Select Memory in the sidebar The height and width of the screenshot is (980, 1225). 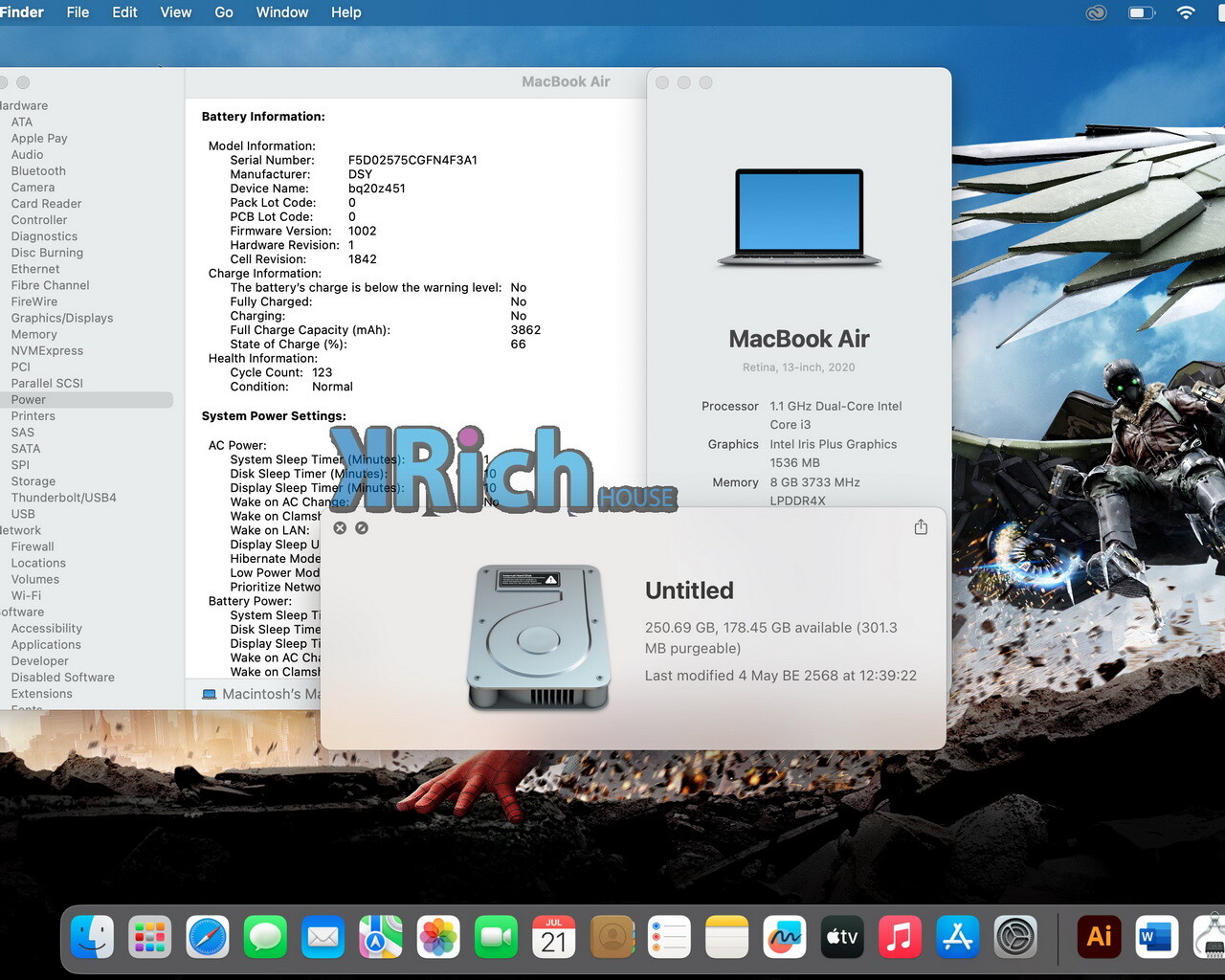pos(33,334)
